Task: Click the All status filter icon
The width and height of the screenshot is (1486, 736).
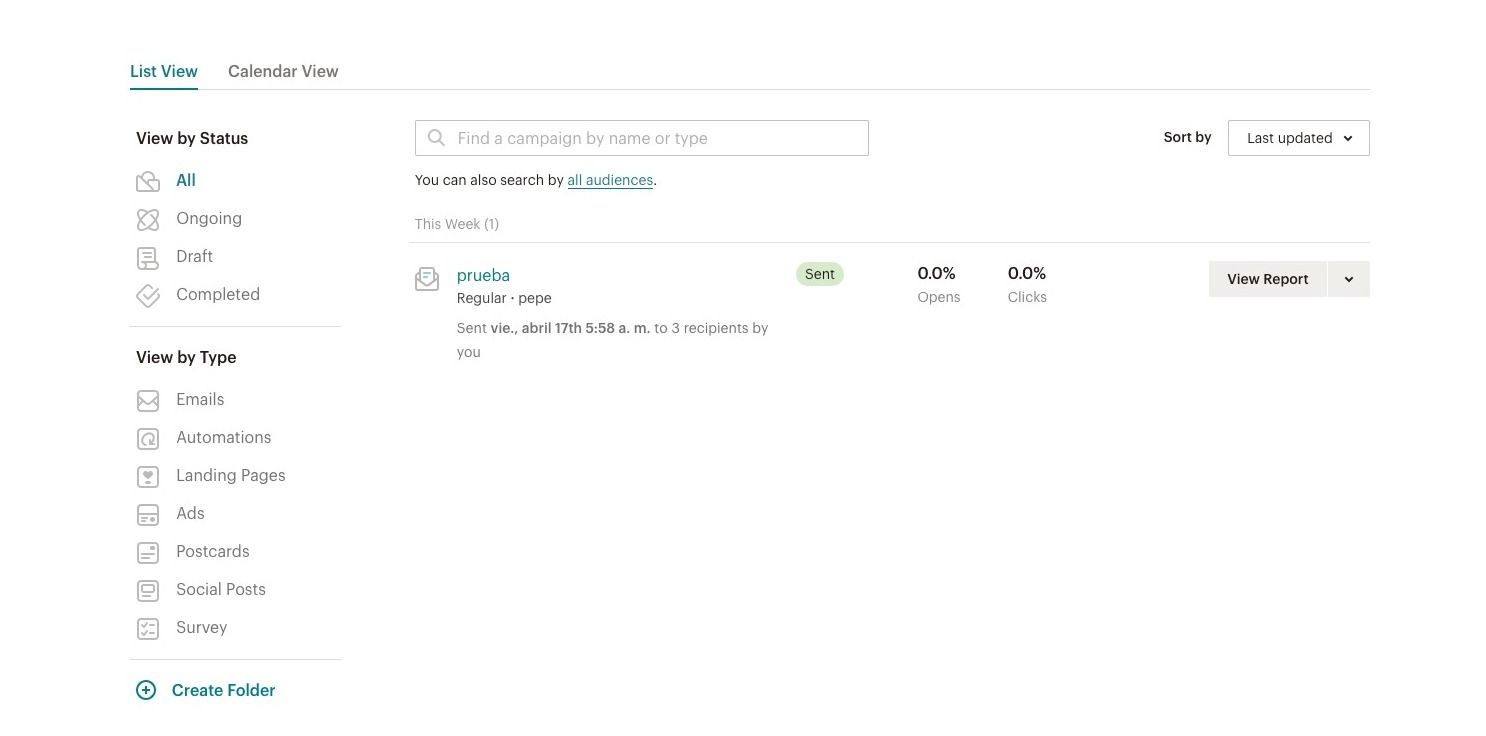Action: tap(148, 181)
